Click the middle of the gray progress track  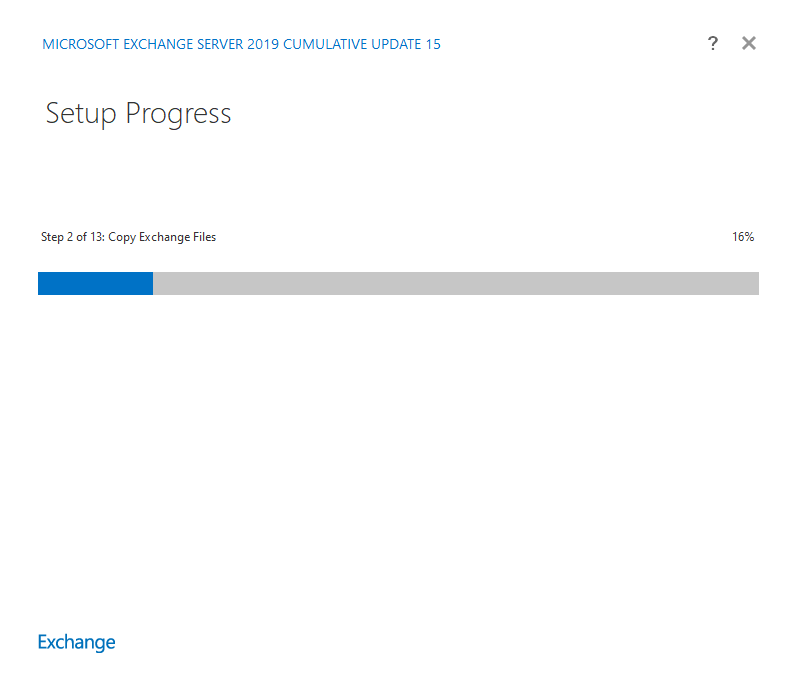click(x=456, y=284)
